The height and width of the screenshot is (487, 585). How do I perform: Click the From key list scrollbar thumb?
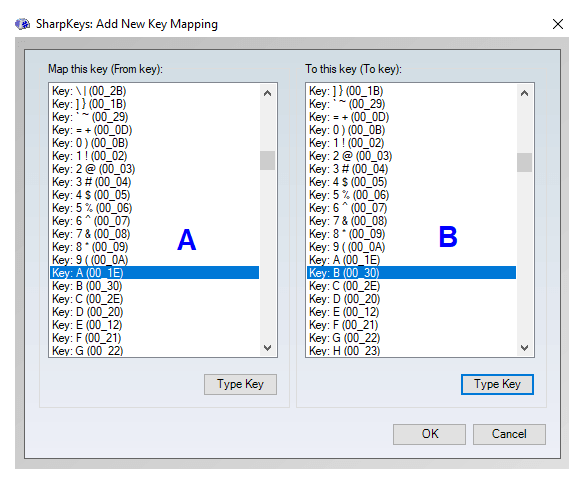pos(267,160)
